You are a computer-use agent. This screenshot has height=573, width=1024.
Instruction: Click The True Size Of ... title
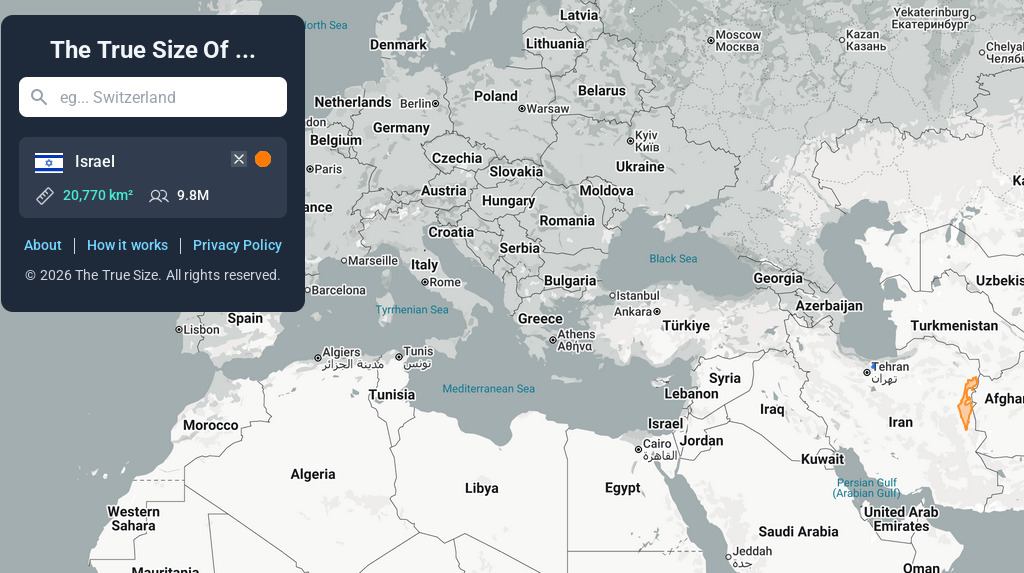click(153, 50)
